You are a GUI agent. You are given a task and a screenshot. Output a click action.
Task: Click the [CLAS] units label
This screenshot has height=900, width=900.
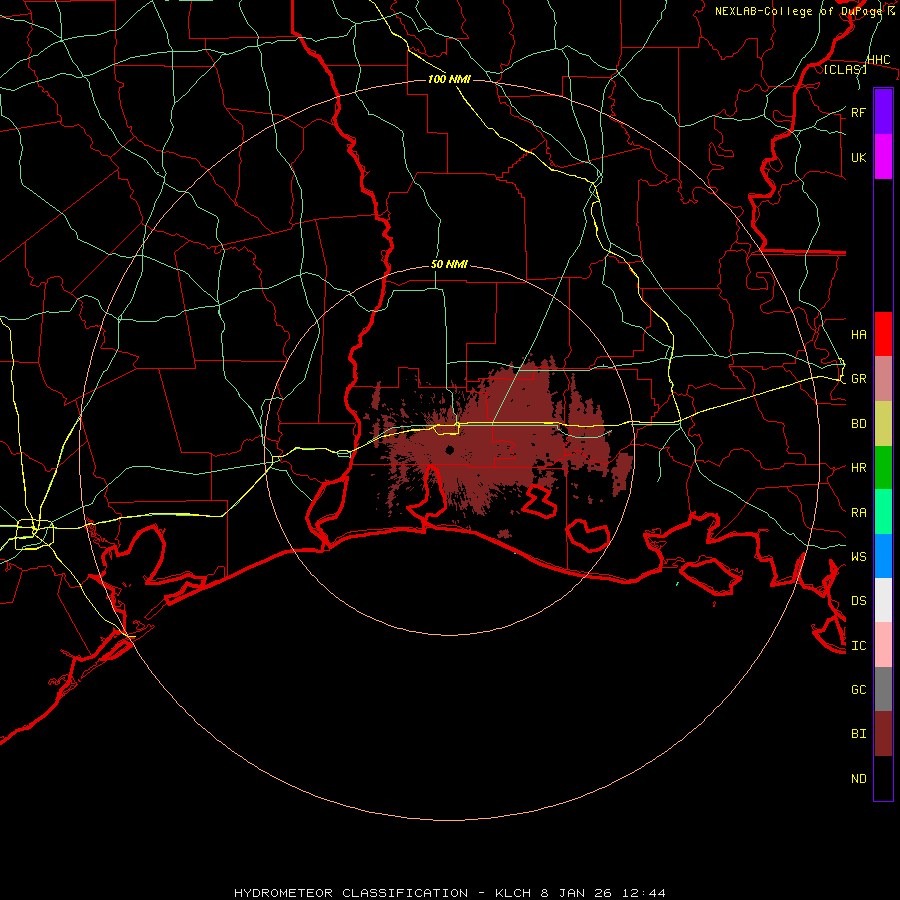pos(845,70)
